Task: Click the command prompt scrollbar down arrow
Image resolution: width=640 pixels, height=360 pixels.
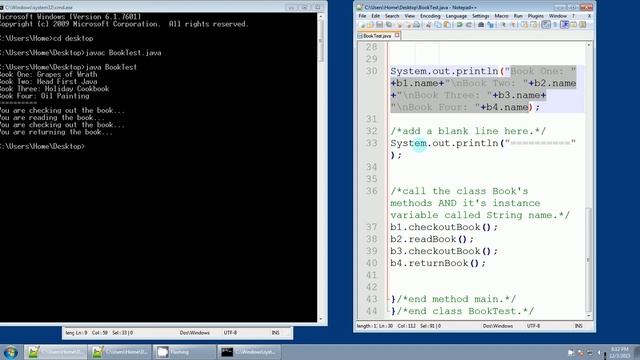Action: click(x=321, y=319)
